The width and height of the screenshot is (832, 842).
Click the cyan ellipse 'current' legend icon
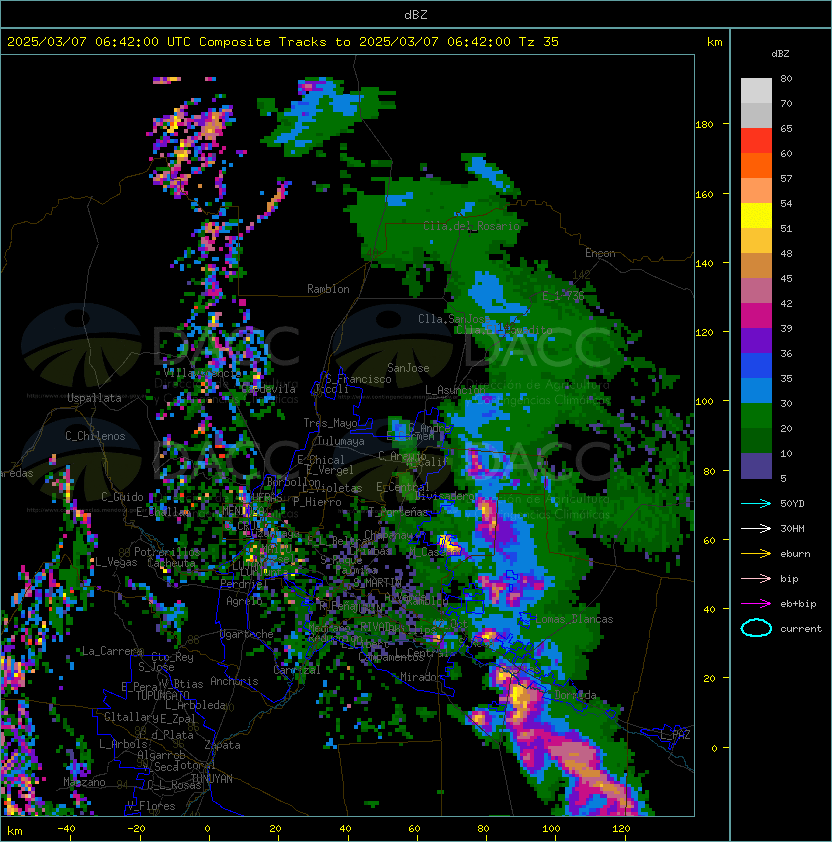(756, 628)
